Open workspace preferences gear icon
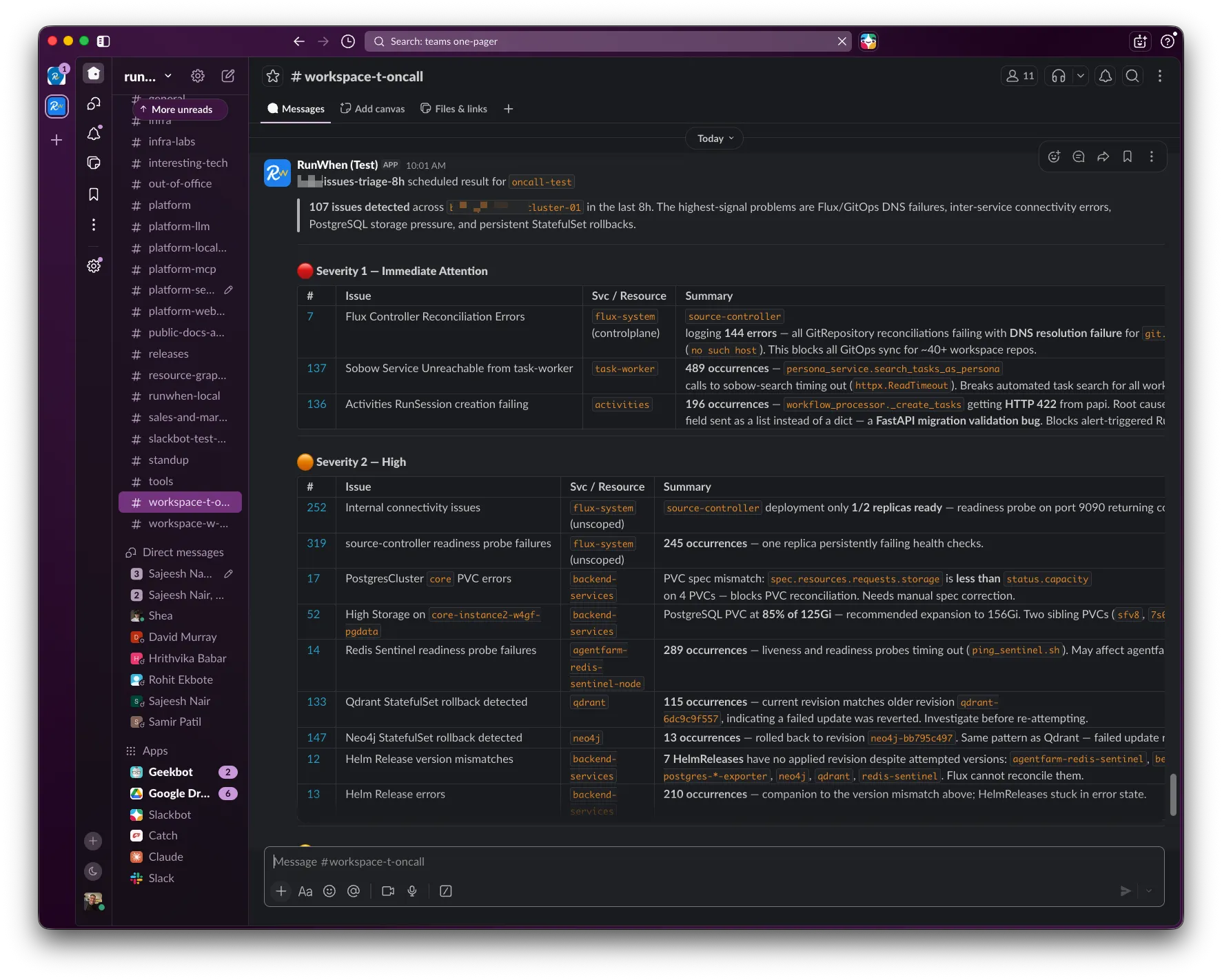The image size is (1222, 980). pos(198,76)
